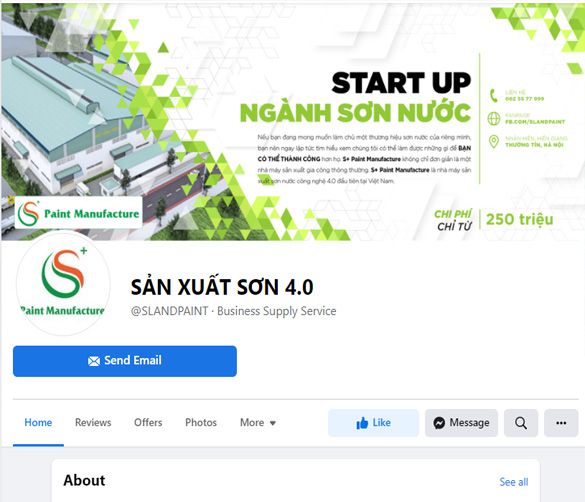Open the three-dots more options button
585x502 pixels.
coord(561,423)
